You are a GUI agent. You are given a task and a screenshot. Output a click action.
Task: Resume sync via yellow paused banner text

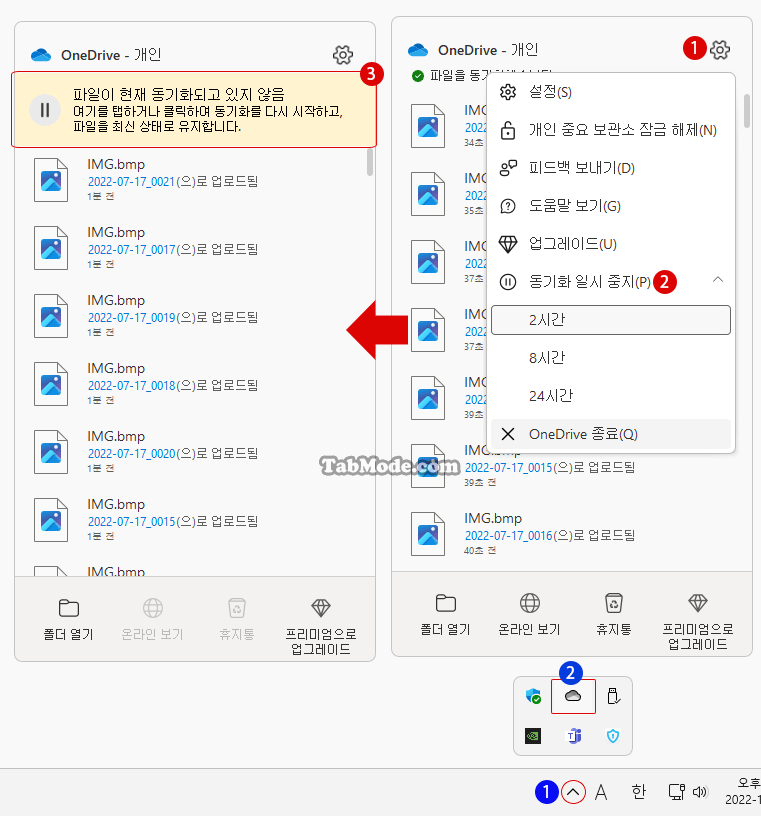(x=208, y=110)
